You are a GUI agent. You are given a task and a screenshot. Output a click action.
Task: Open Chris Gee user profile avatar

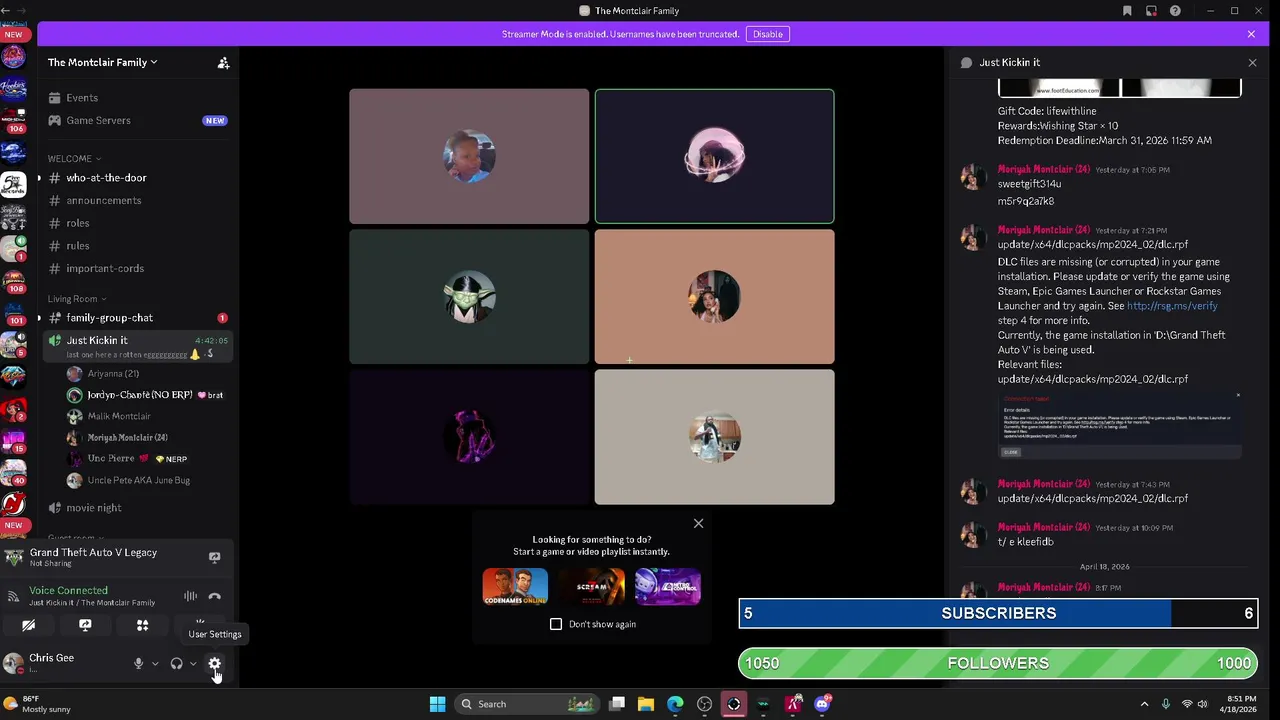(x=13, y=663)
